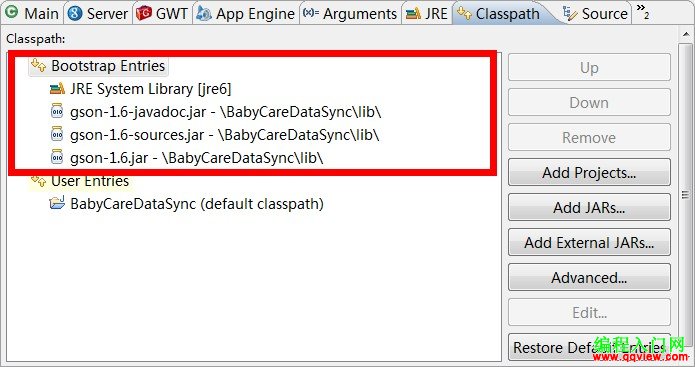Click the vertical scrollbar thumb
The height and width of the screenshot is (367, 695).
685,194
